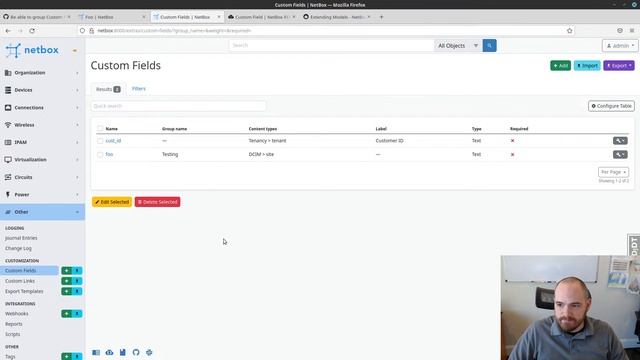Expand the Virtualization menu section
Screen dimensions: 640x360
pyautogui.click(x=42, y=160)
